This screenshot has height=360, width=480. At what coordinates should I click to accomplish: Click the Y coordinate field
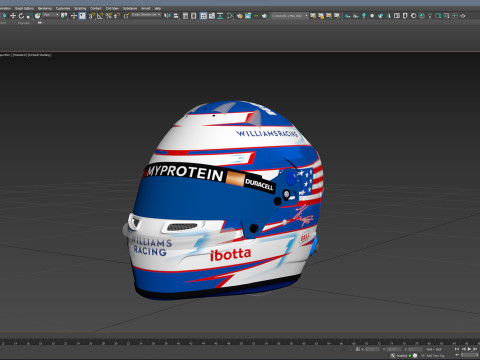(x=394, y=349)
